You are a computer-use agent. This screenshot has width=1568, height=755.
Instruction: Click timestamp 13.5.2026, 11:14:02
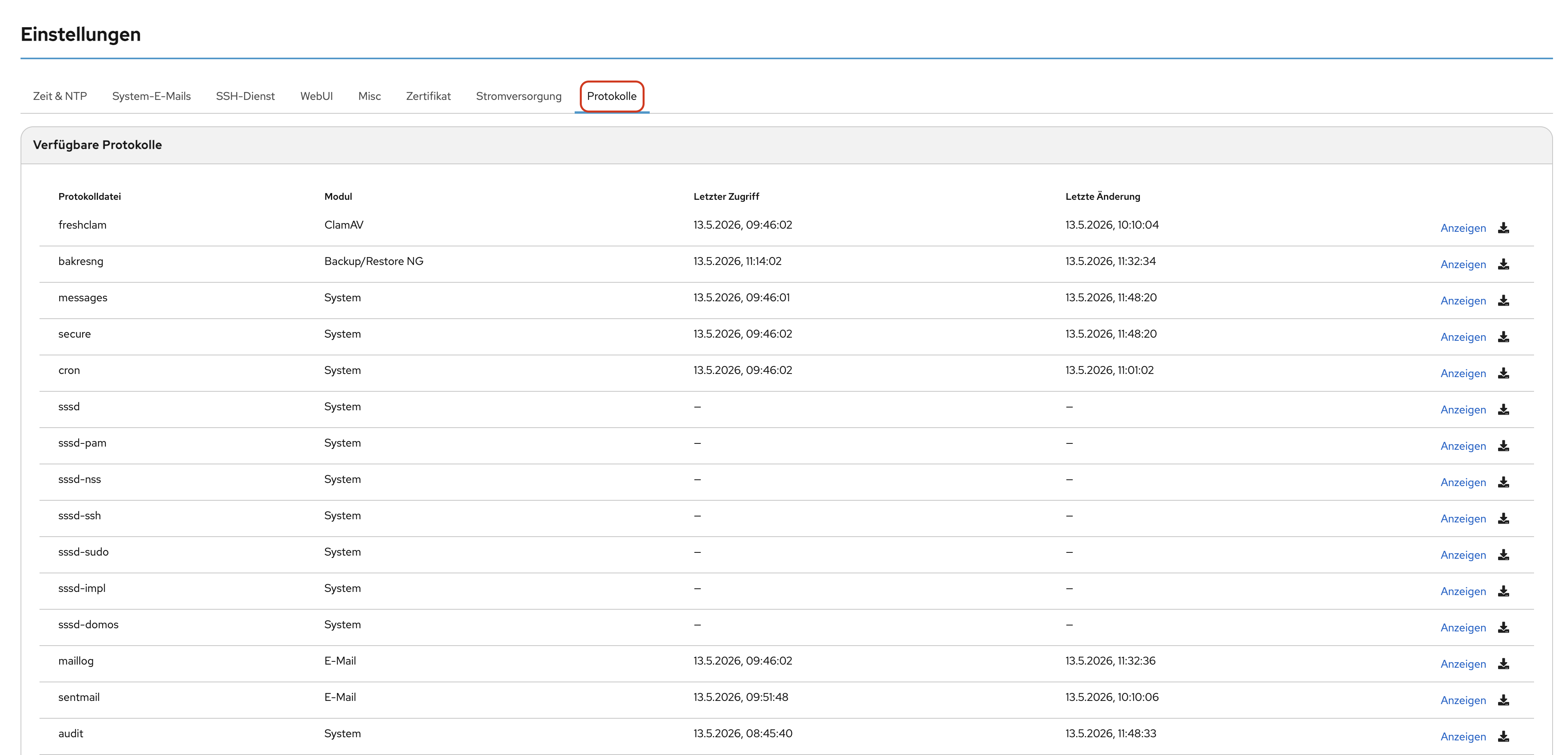click(x=737, y=261)
